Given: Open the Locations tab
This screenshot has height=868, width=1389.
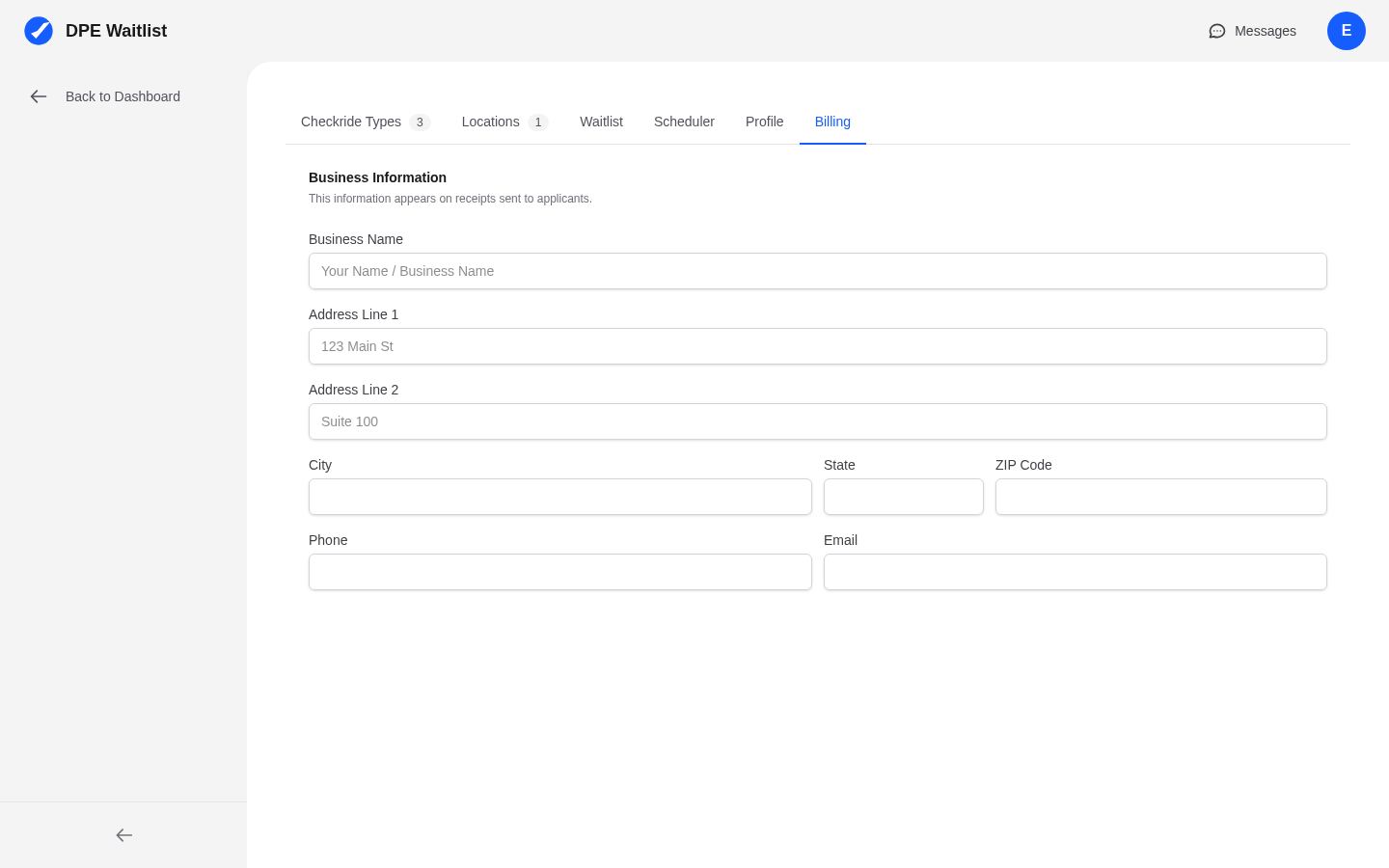Looking at the screenshot, I should [x=490, y=122].
